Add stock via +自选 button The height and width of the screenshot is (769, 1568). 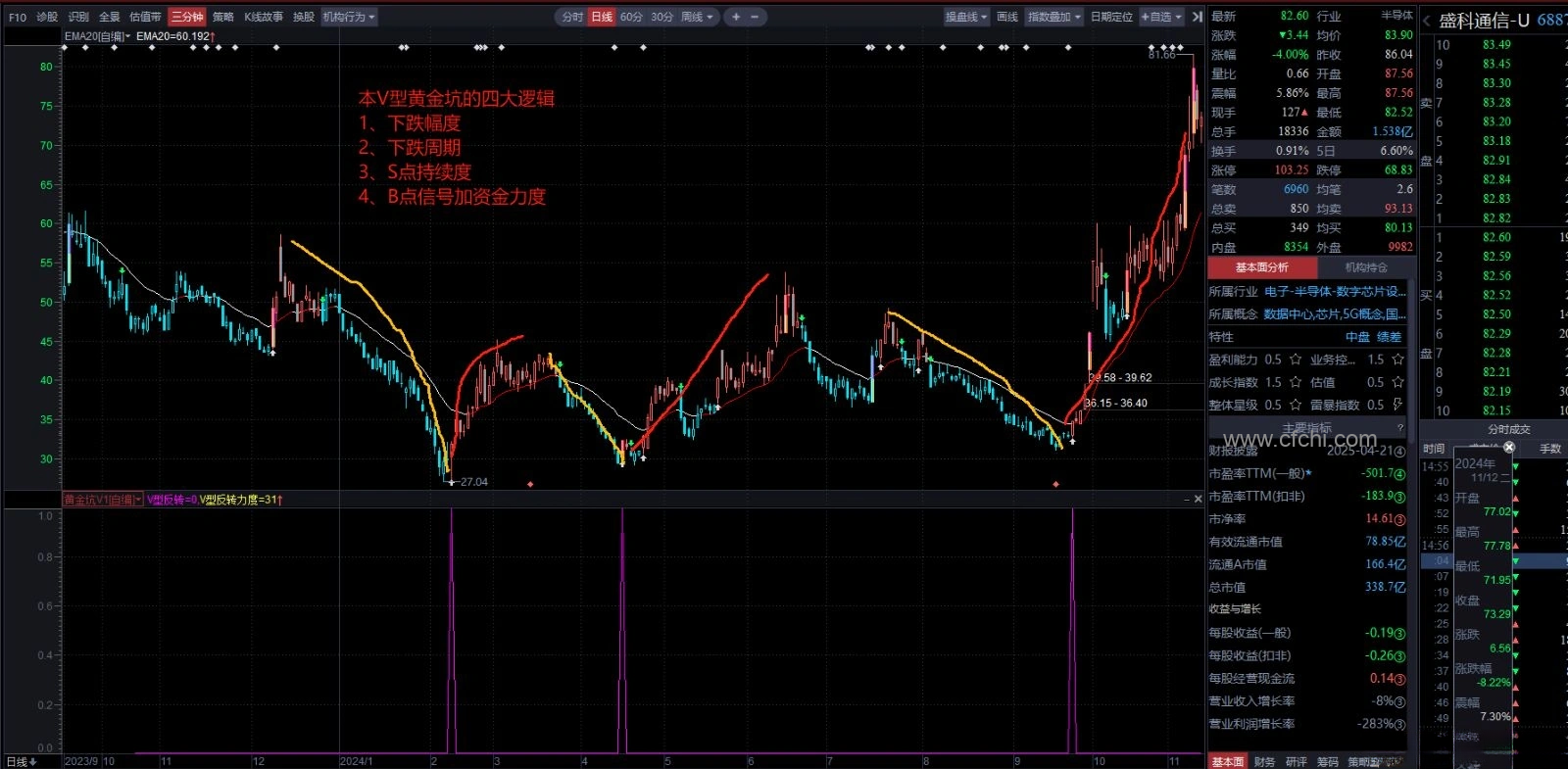[1161, 17]
